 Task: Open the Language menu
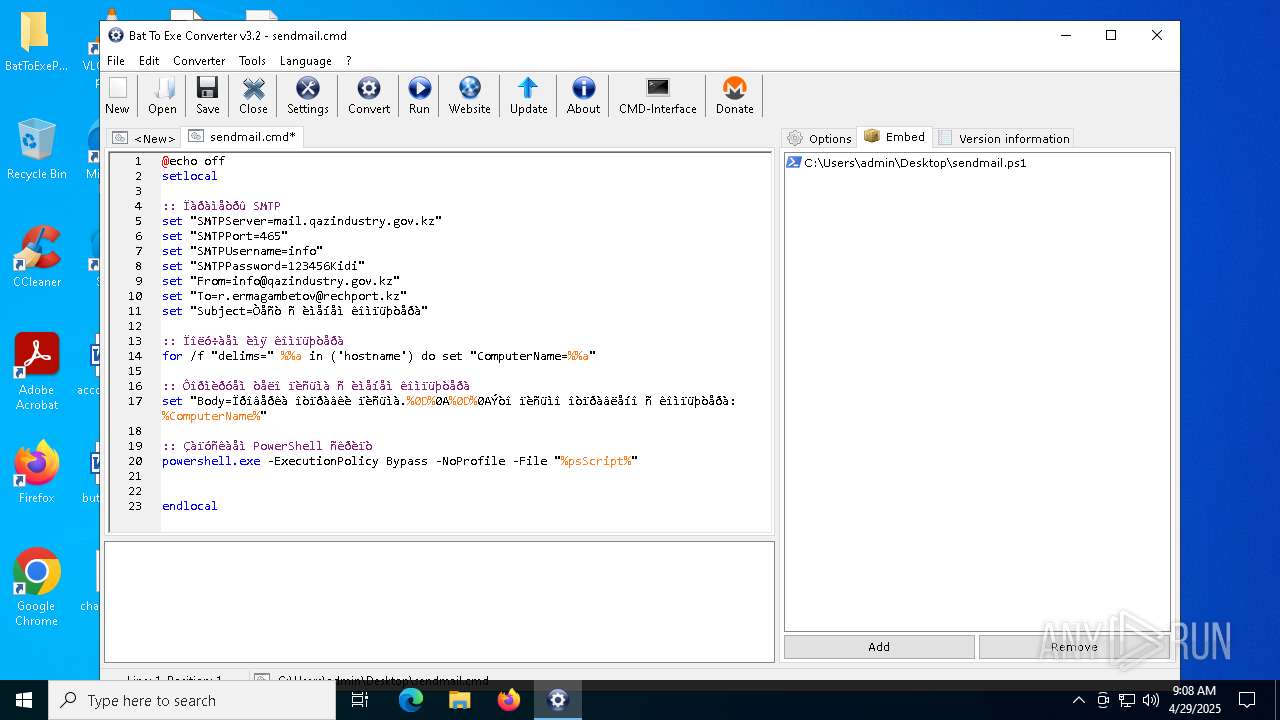[305, 61]
